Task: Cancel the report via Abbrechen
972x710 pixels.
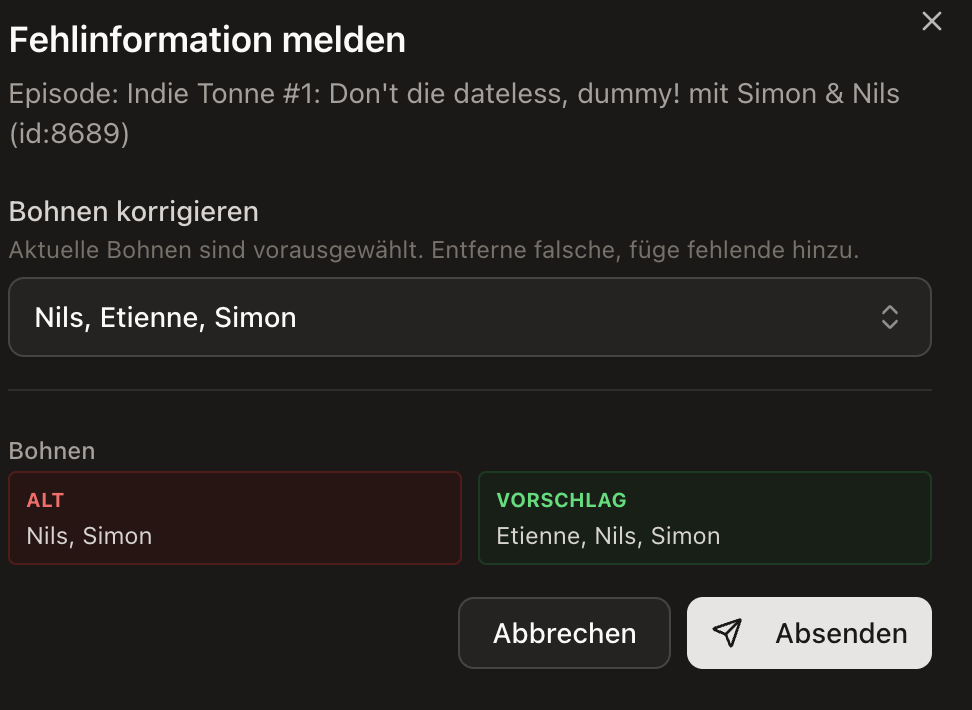Action: click(x=564, y=632)
